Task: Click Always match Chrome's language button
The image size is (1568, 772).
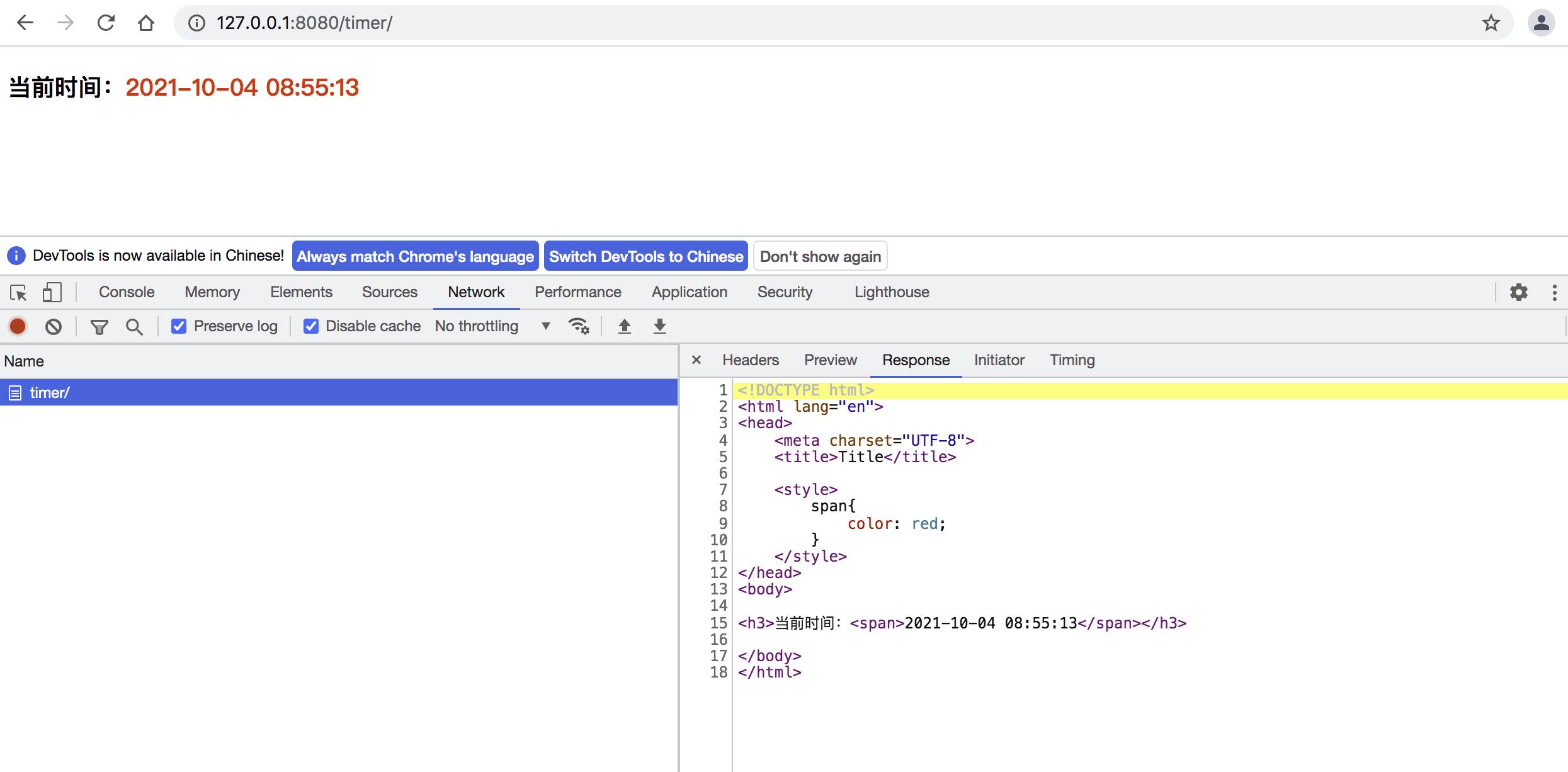Action: 414,257
